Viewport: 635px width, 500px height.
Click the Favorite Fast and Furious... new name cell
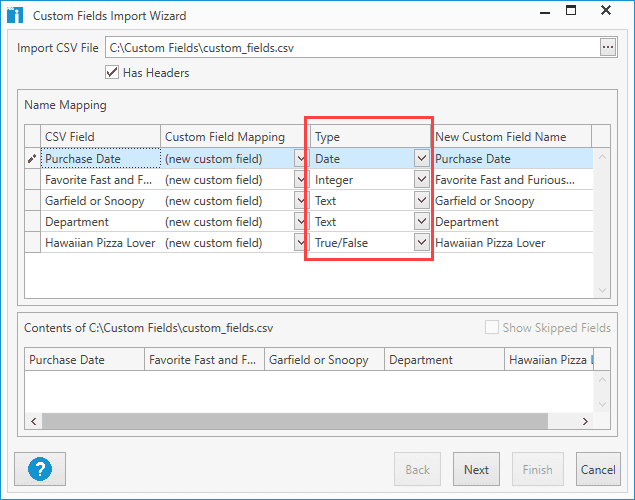[511, 179]
